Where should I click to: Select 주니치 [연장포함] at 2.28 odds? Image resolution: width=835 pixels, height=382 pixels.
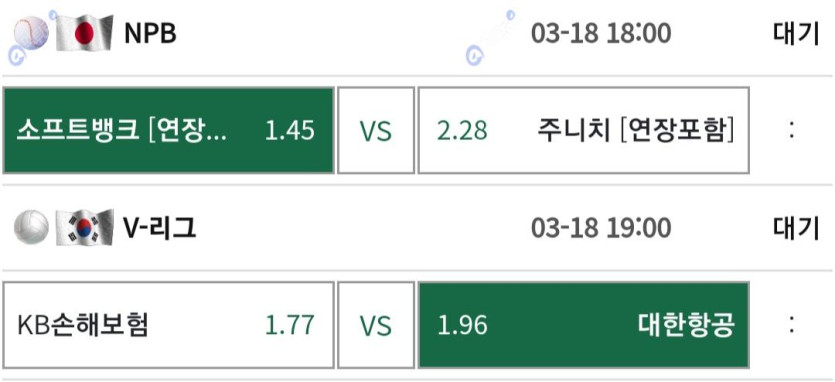584,131
